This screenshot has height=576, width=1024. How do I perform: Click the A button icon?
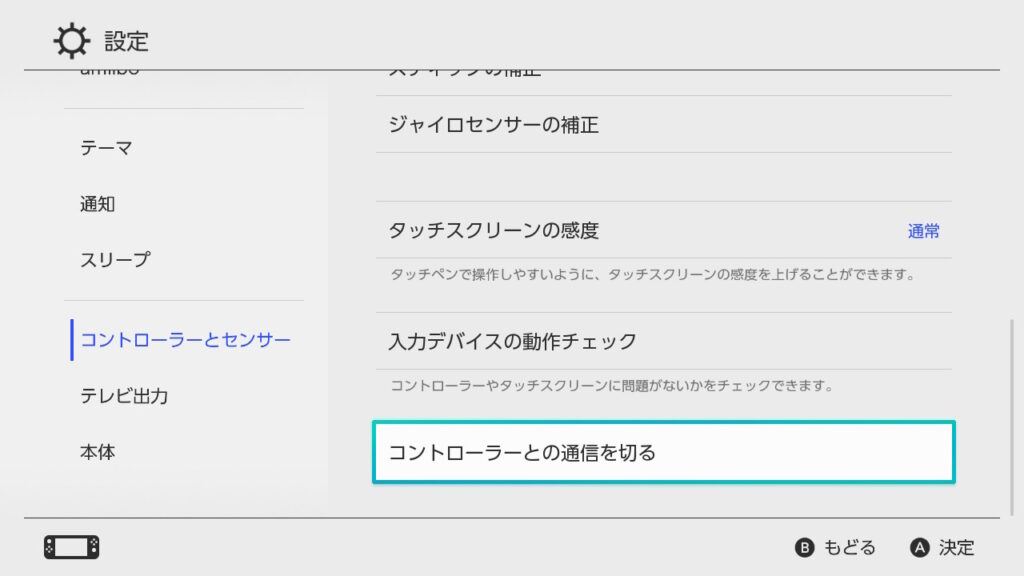point(920,547)
